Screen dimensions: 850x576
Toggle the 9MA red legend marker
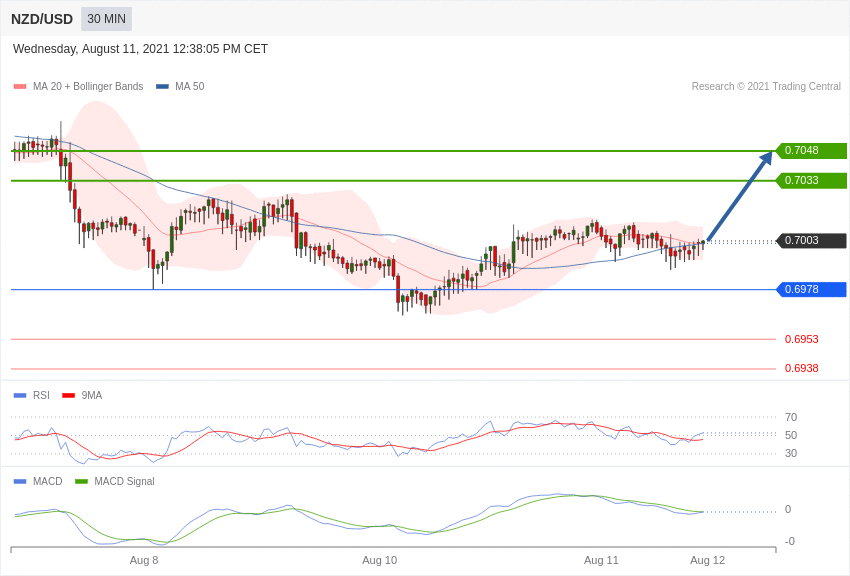(x=68, y=396)
